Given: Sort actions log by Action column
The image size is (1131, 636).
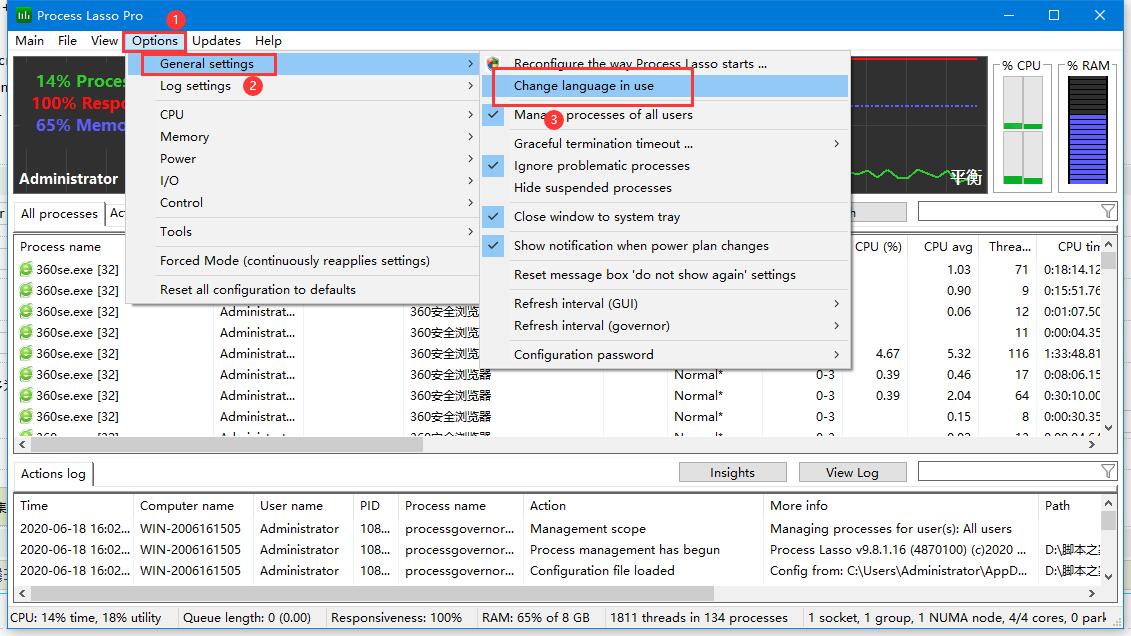Looking at the screenshot, I should pyautogui.click(x=643, y=505).
